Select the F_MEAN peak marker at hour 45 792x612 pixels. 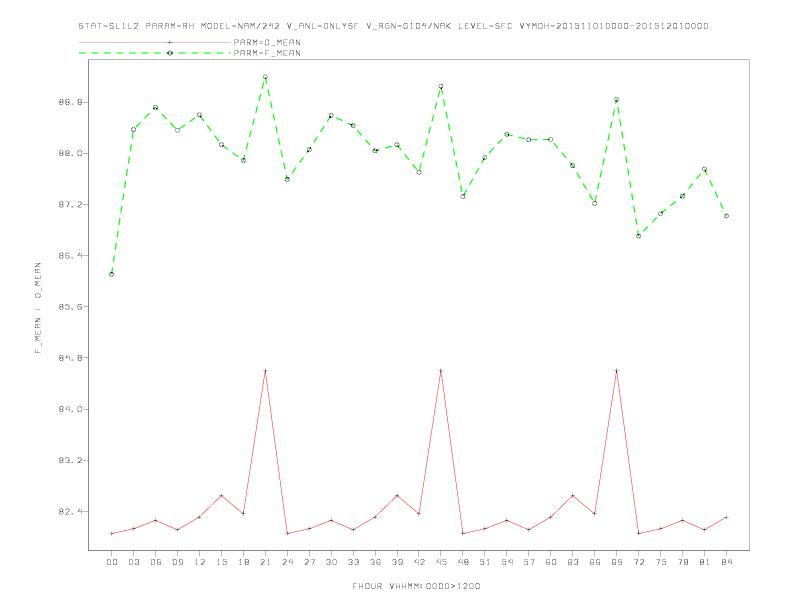pos(441,86)
